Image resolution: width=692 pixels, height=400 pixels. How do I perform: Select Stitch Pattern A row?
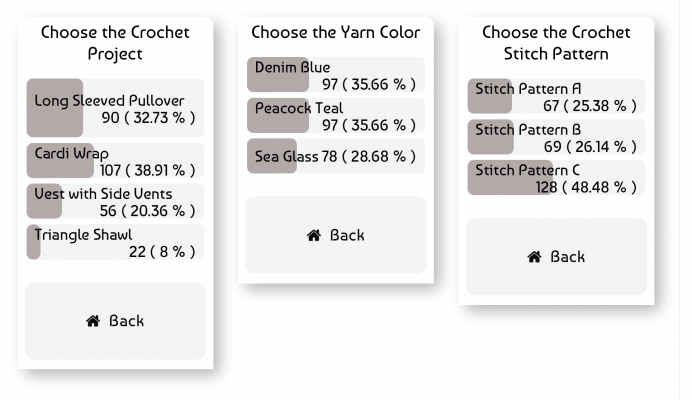tap(557, 96)
